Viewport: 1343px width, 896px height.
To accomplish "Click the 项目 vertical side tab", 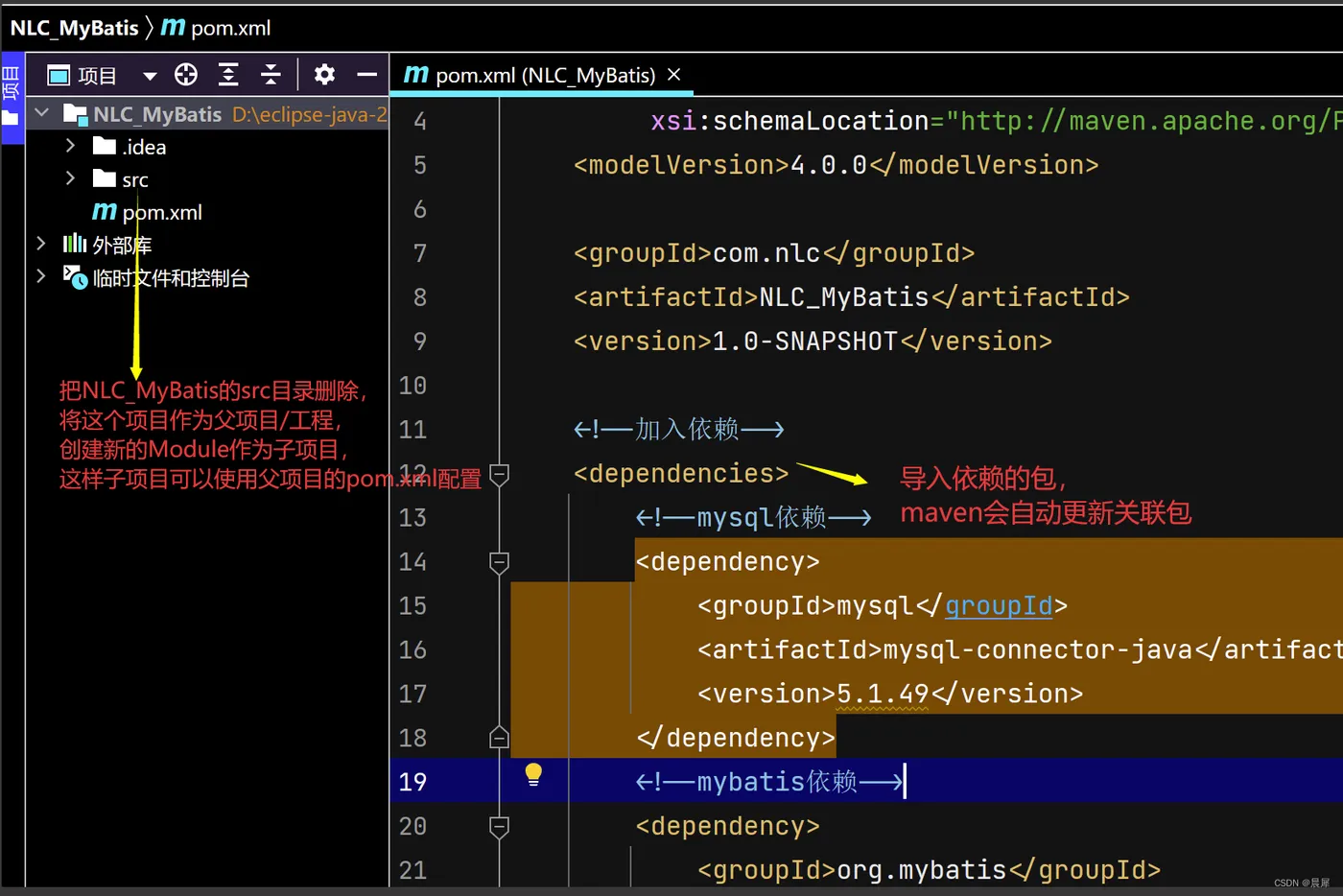I will tap(12, 98).
